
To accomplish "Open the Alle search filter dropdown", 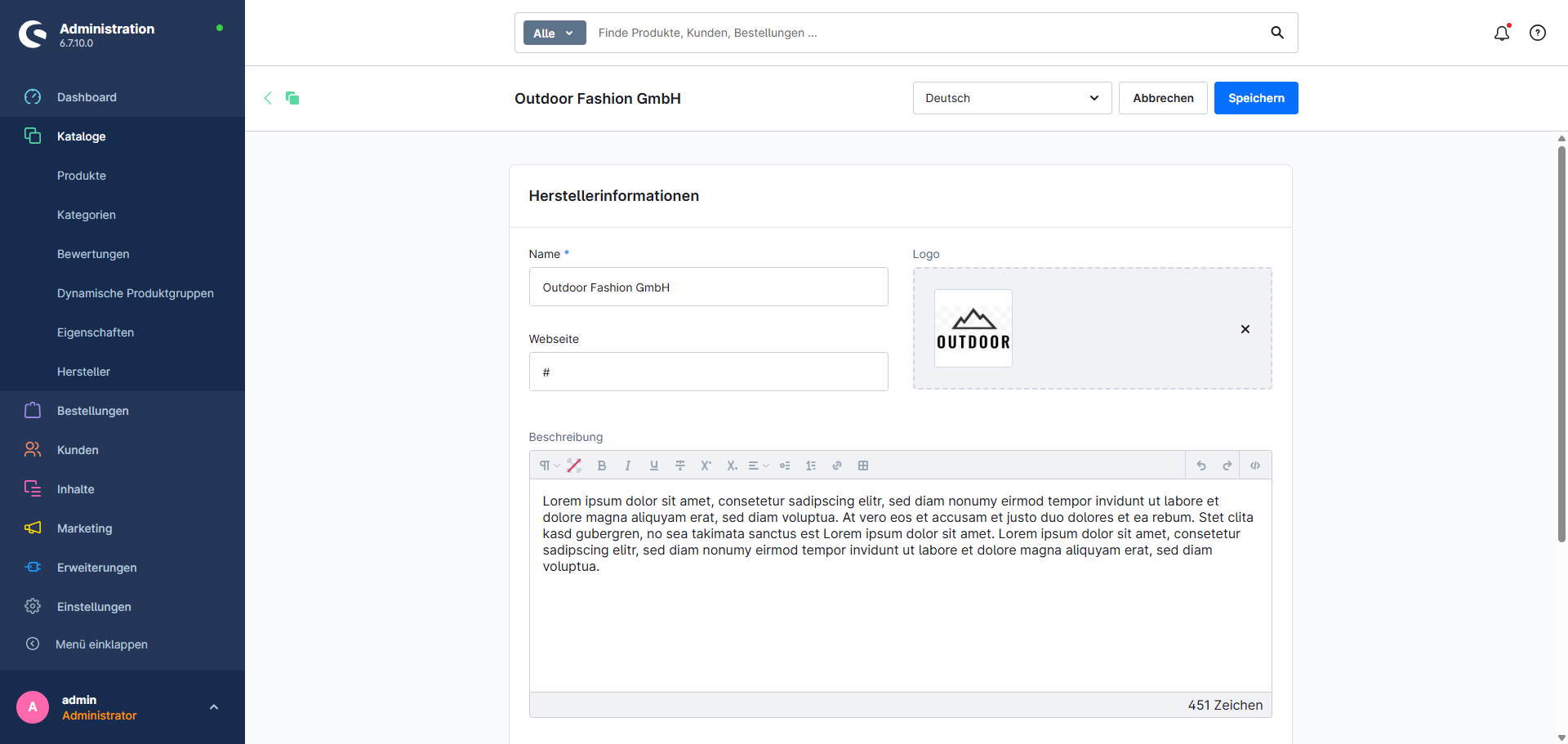I will tap(555, 33).
